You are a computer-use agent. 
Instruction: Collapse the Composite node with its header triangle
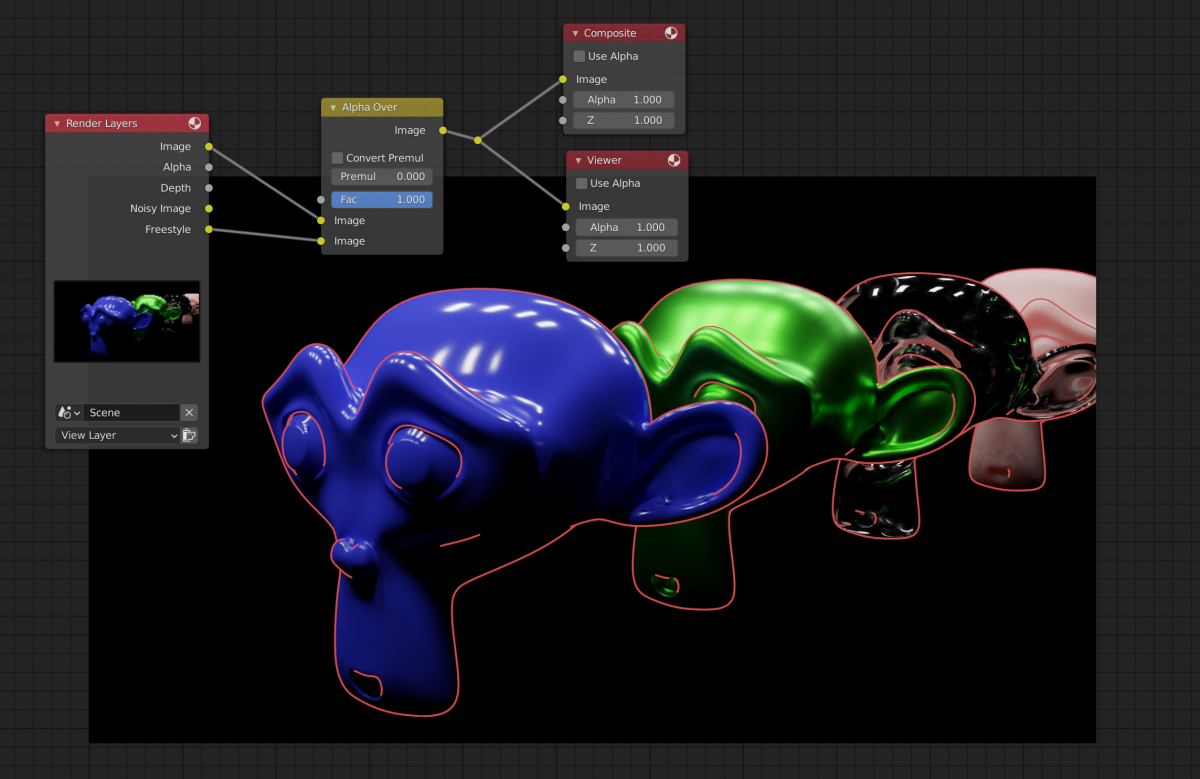[x=573, y=32]
